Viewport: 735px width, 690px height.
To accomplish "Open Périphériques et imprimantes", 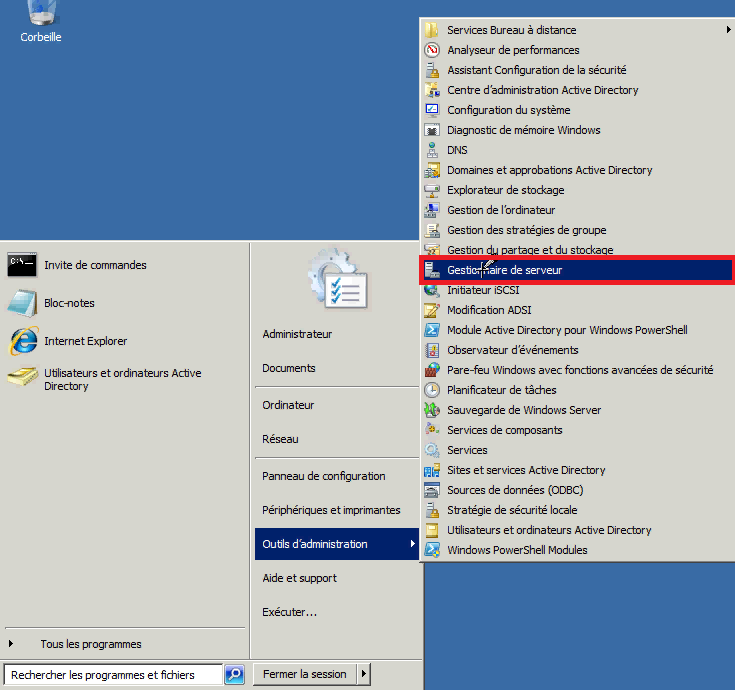I will pos(331,510).
